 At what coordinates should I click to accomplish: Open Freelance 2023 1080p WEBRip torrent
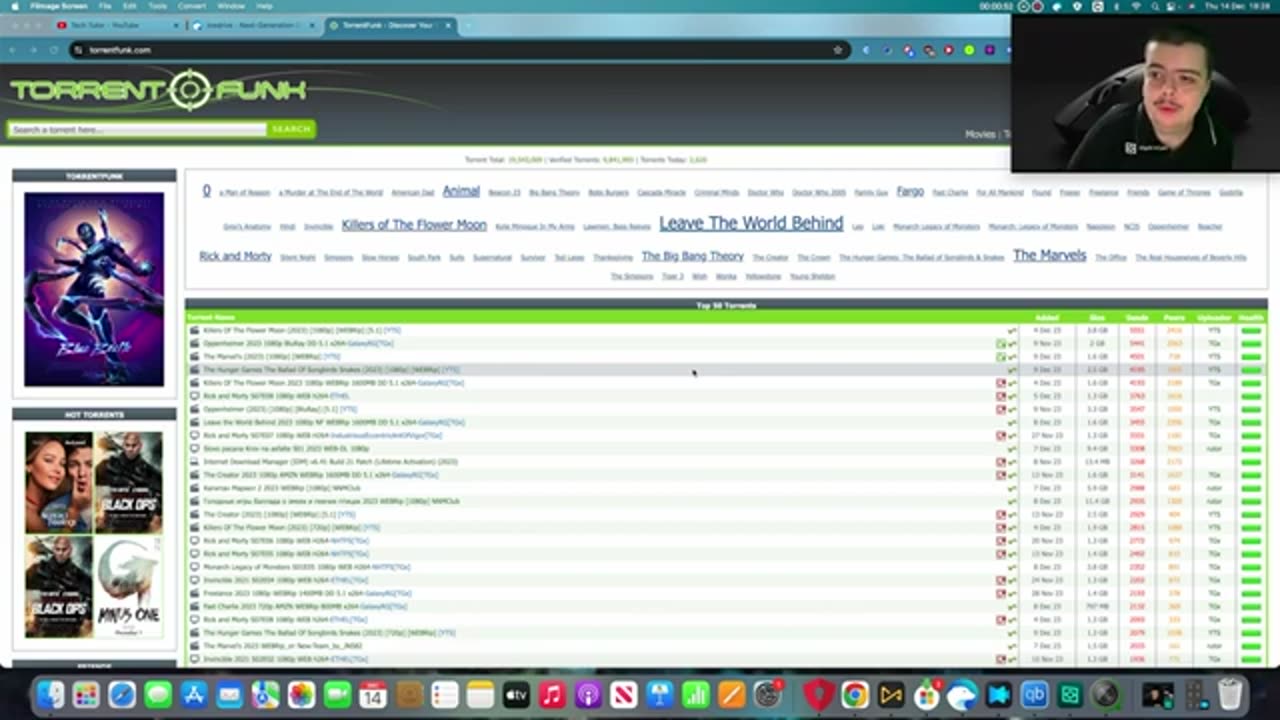tap(307, 593)
